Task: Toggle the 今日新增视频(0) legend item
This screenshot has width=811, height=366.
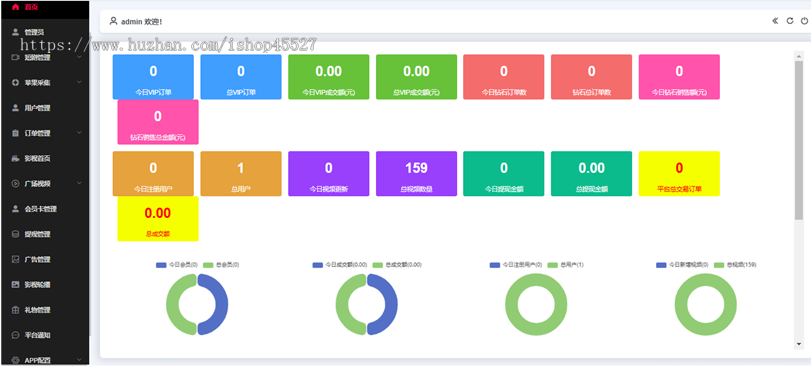Action: (682, 265)
